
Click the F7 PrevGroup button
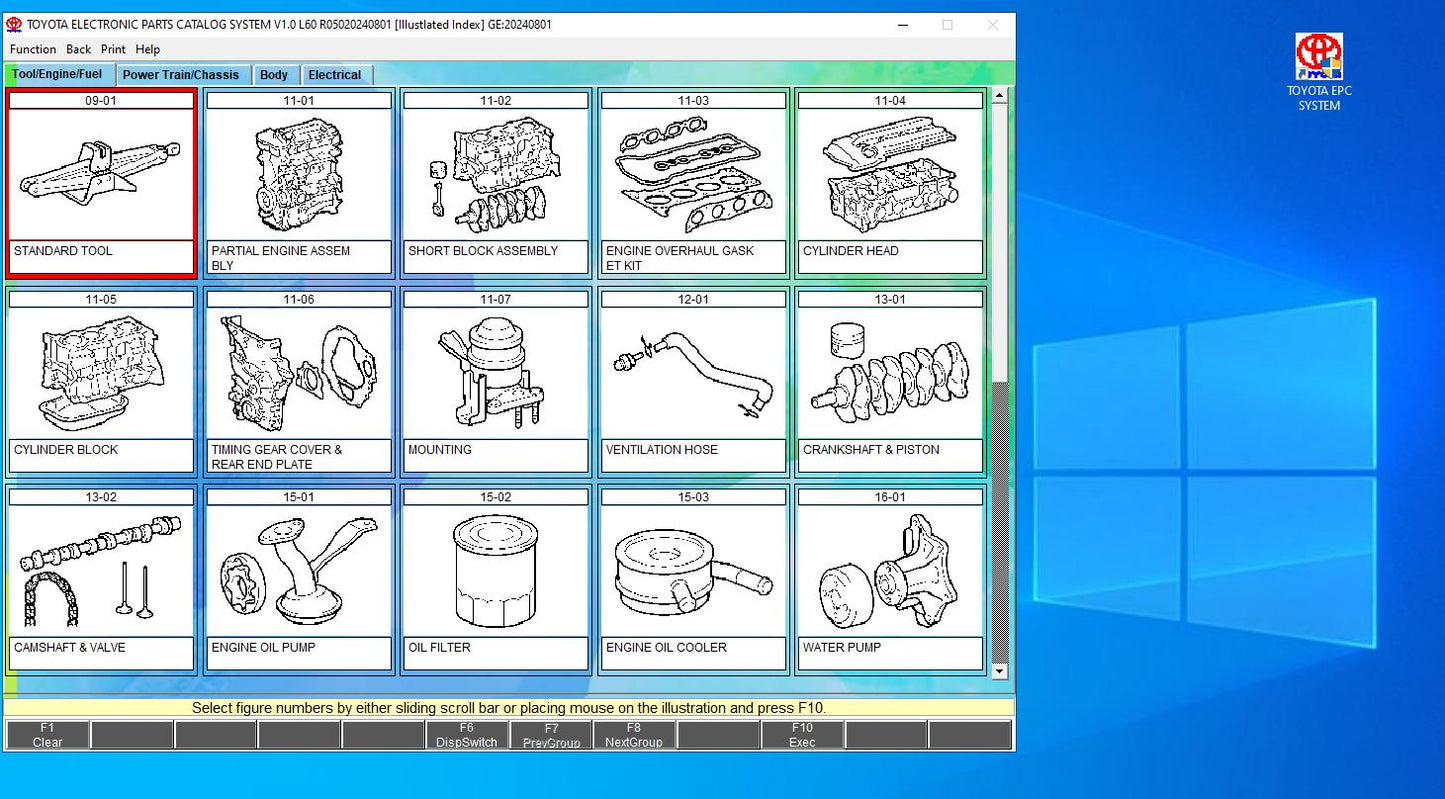[551, 735]
